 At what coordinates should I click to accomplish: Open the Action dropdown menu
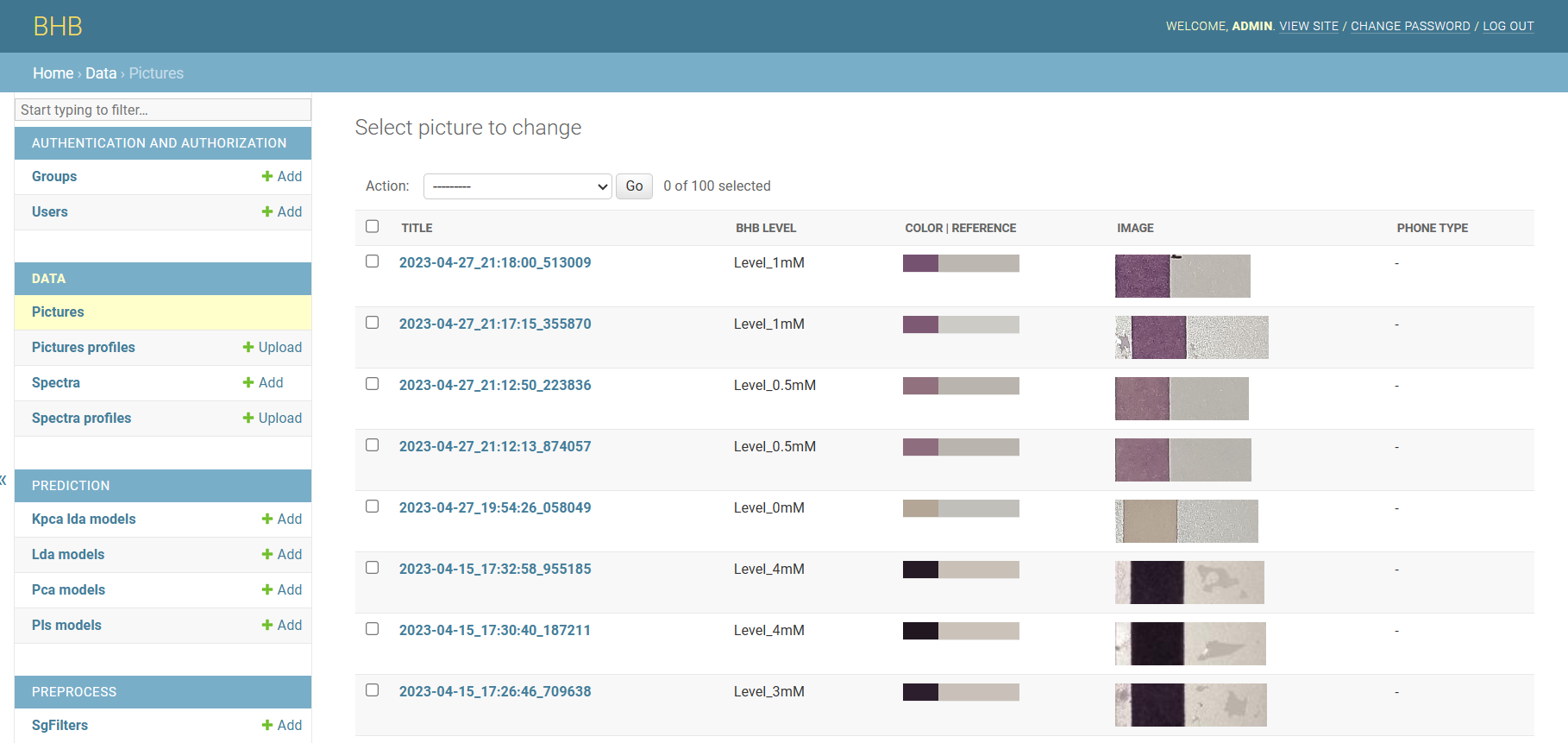tap(517, 186)
